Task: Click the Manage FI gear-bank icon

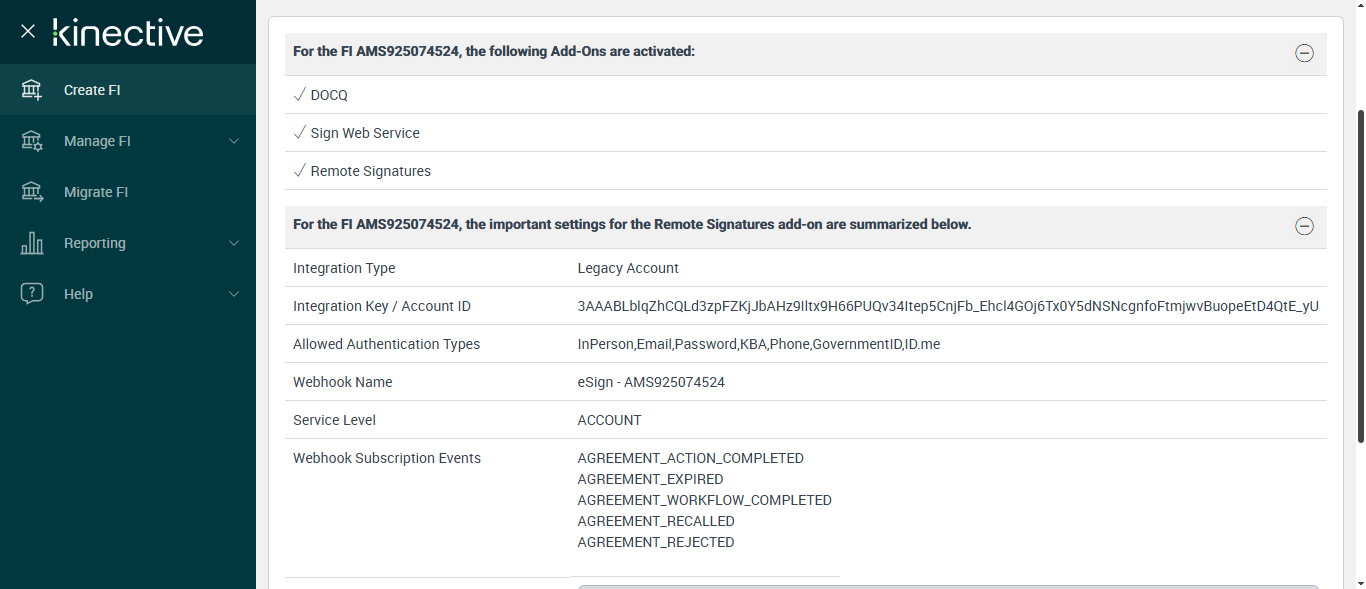Action: pyautogui.click(x=32, y=141)
